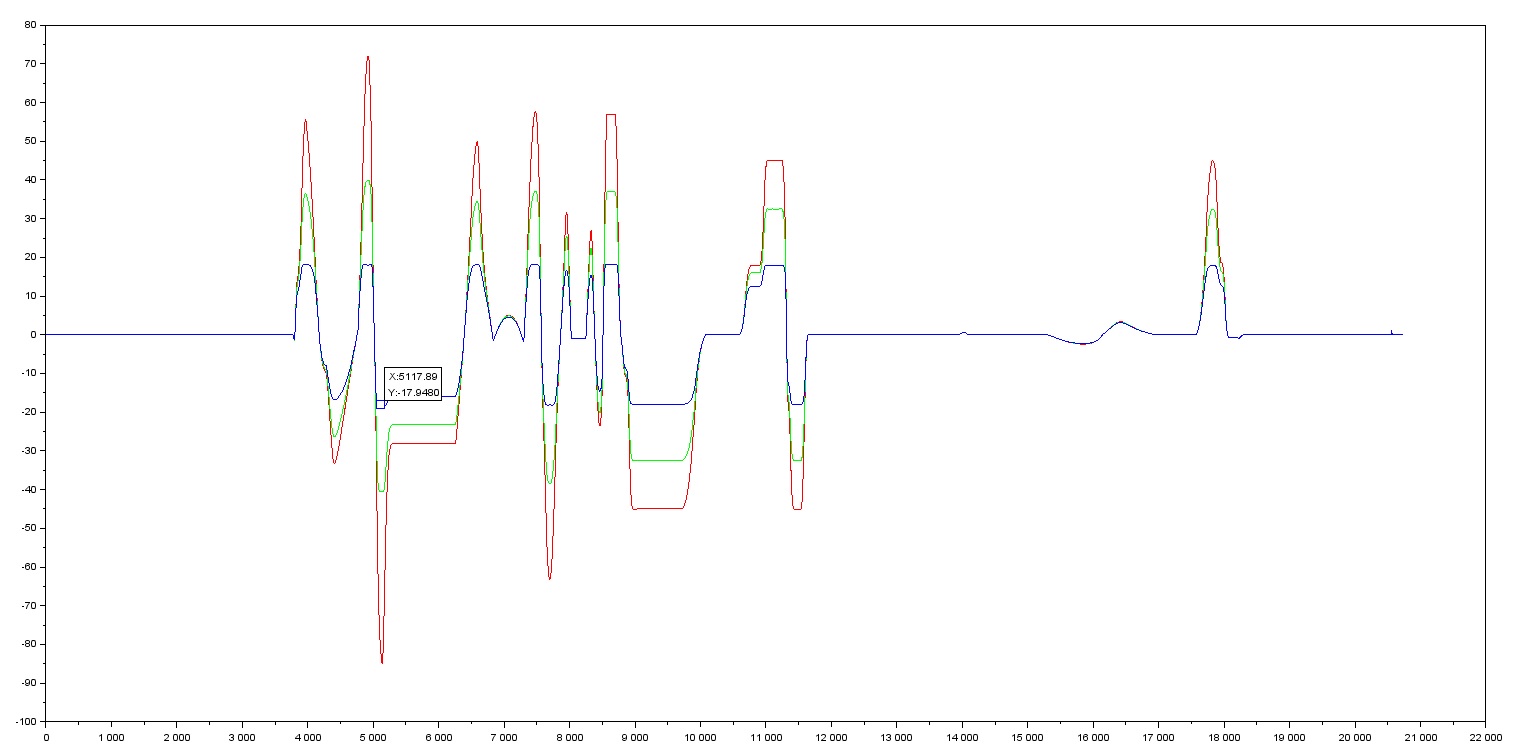Click the y-axis tick label -100
The image size is (1522, 756).
26,722
